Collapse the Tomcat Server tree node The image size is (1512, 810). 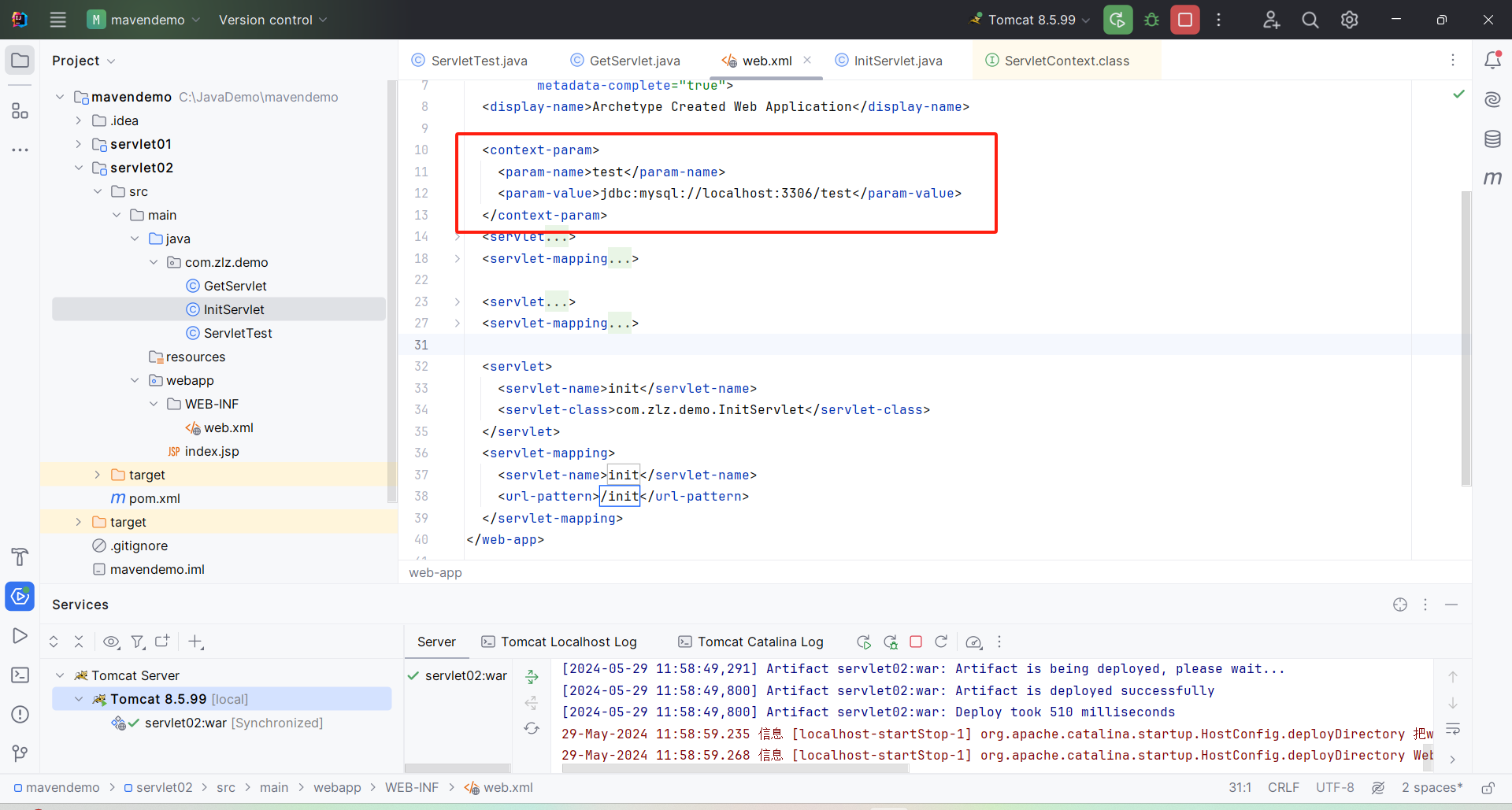(60, 675)
